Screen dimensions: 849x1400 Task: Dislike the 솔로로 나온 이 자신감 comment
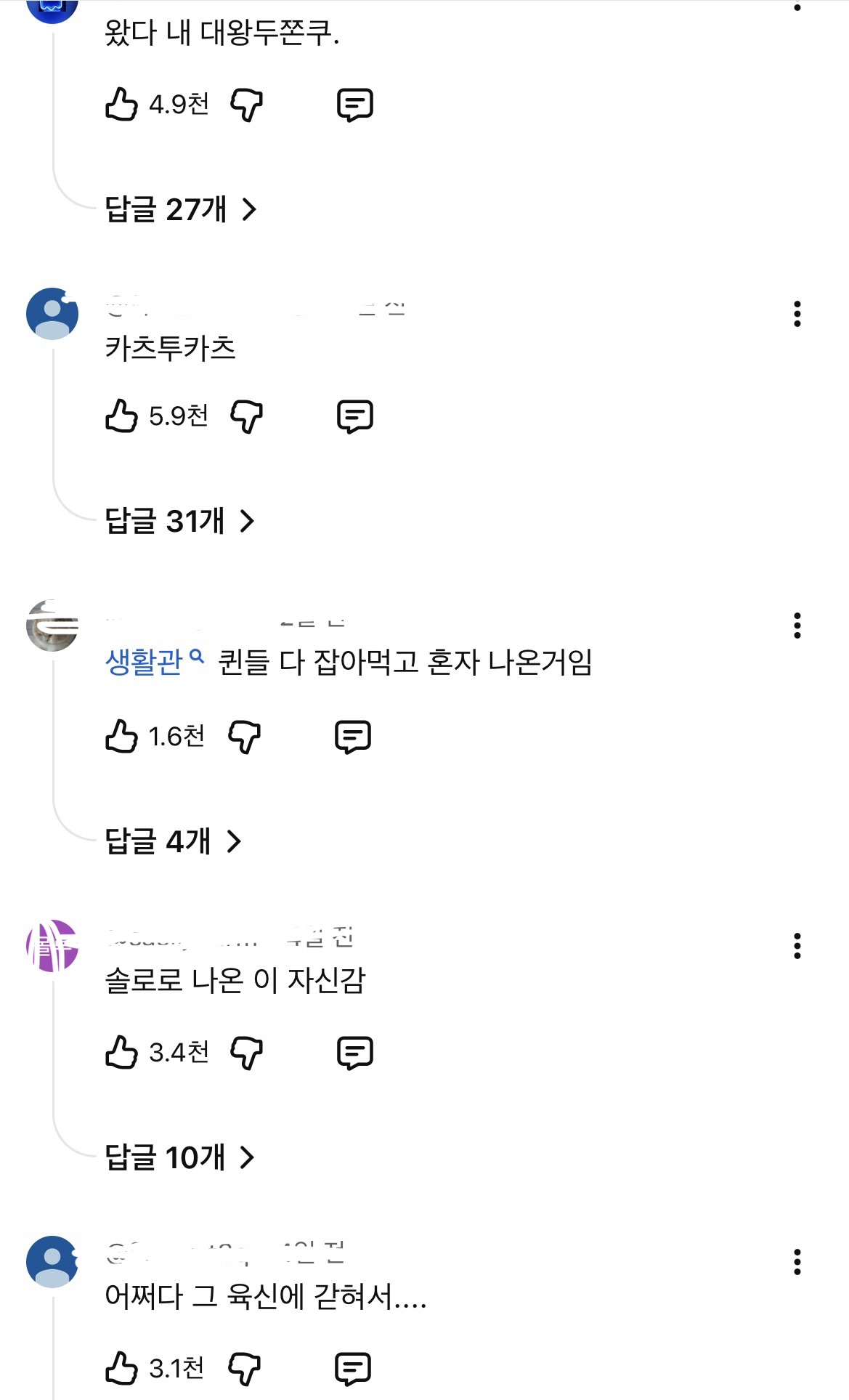coord(246,1053)
